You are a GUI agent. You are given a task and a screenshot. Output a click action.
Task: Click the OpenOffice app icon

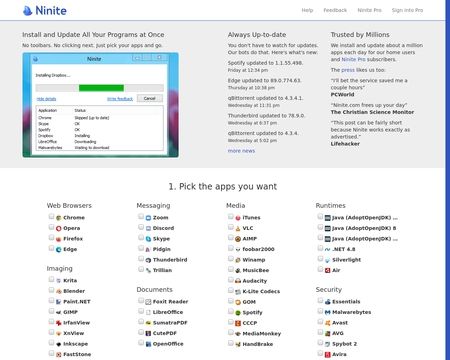pyautogui.click(x=148, y=344)
